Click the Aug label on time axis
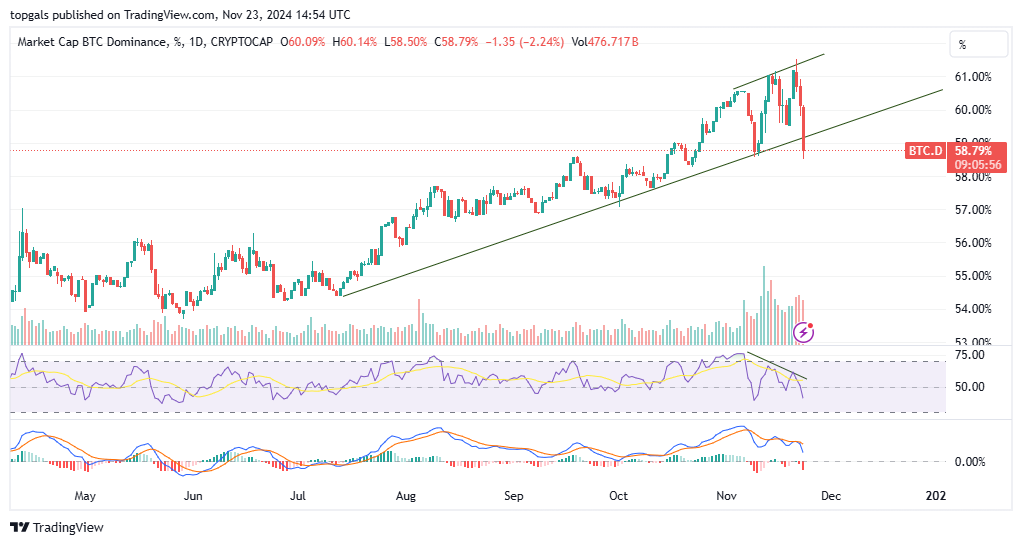1022x545 pixels. click(405, 496)
